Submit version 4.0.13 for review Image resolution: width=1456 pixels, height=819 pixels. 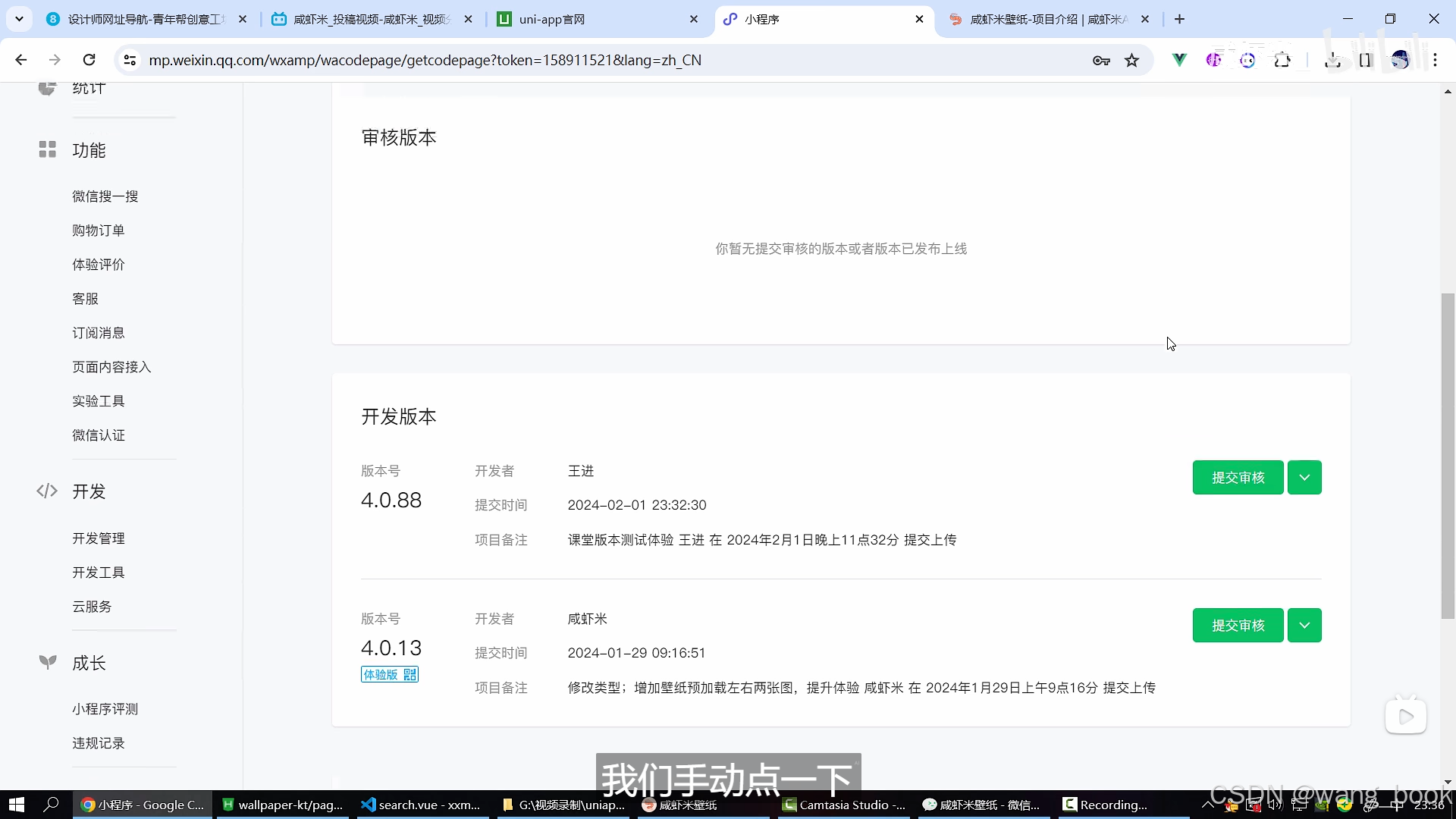tap(1238, 626)
